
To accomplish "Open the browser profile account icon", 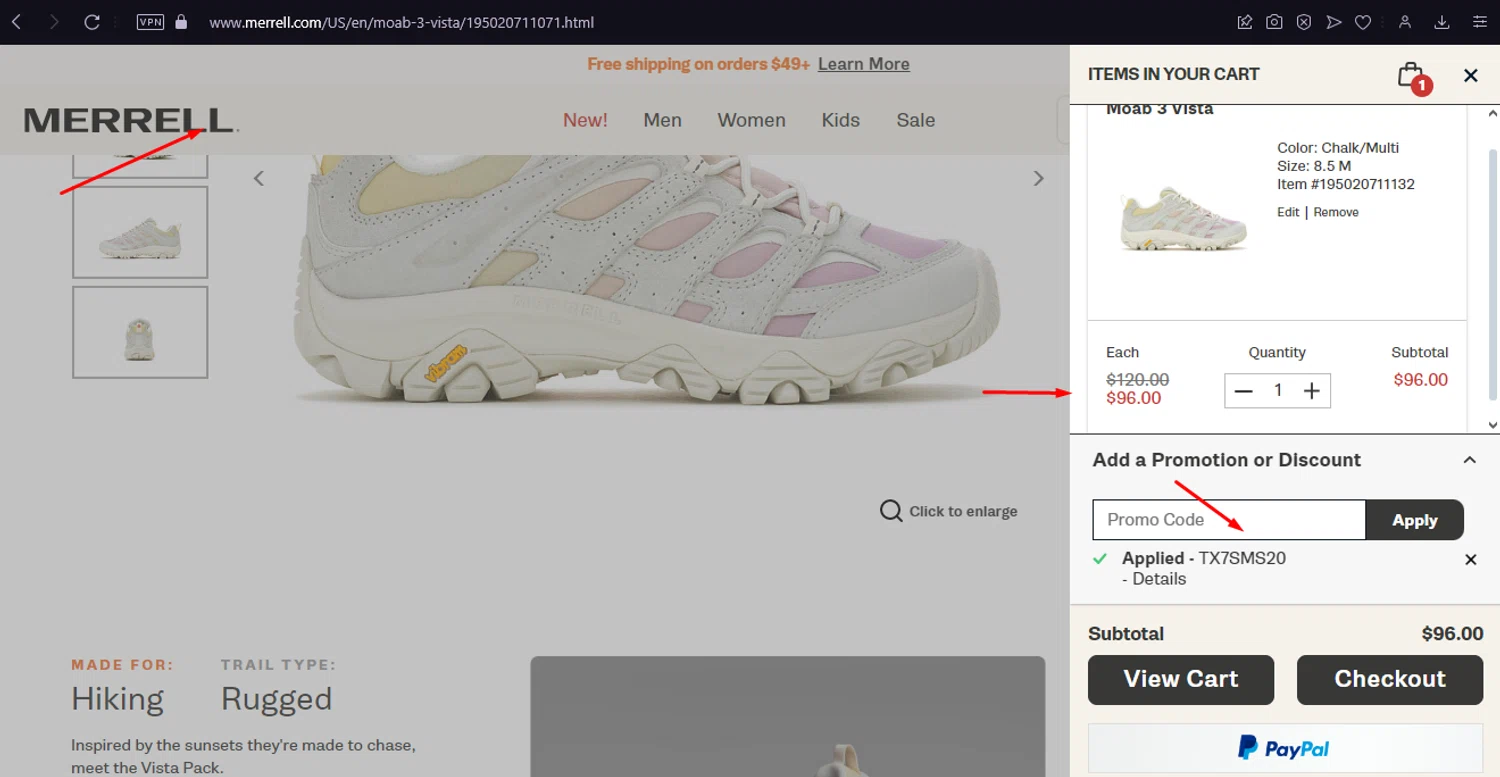I will pyautogui.click(x=1405, y=22).
